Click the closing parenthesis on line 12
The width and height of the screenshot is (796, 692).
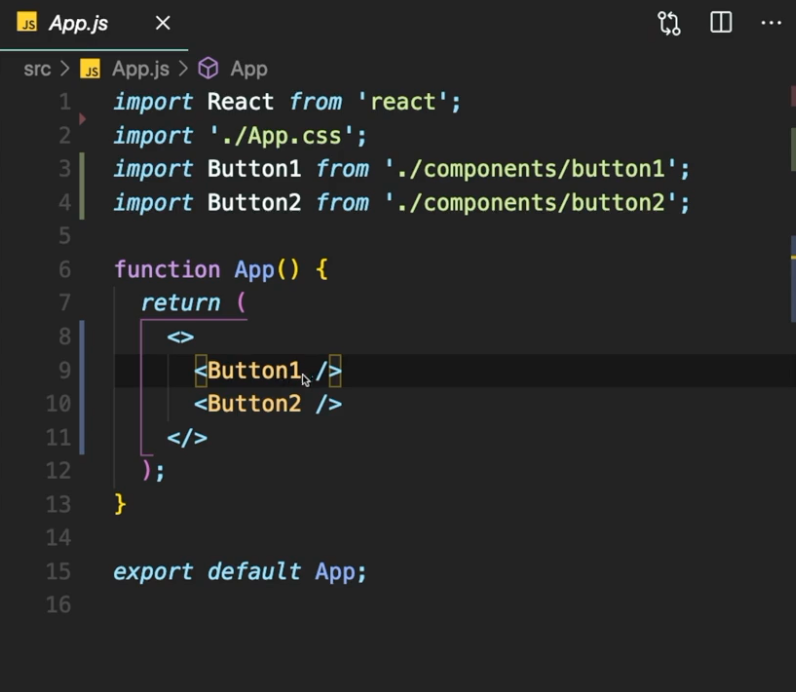coord(146,471)
